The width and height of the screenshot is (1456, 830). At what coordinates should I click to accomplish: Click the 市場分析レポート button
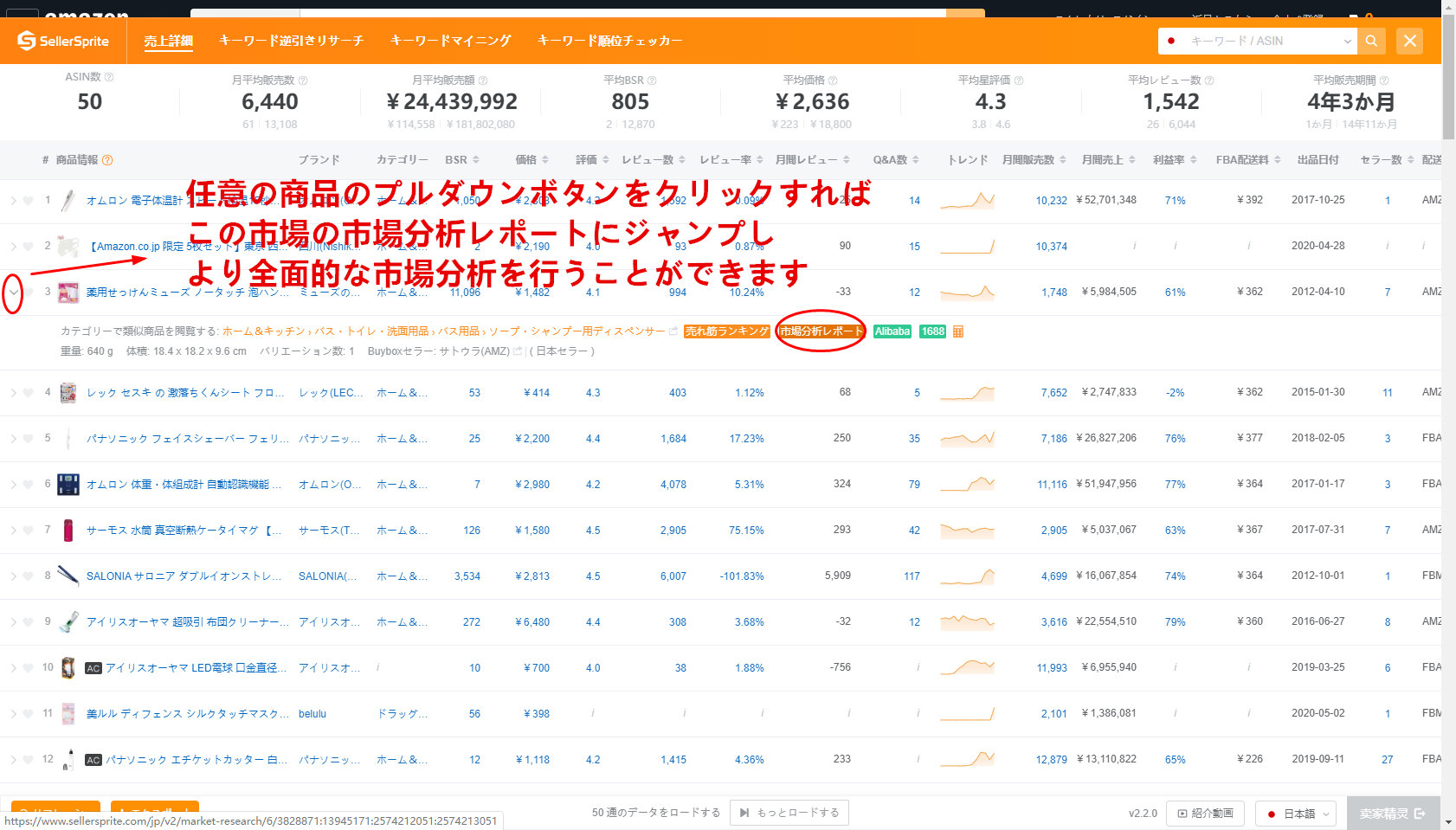pos(821,331)
